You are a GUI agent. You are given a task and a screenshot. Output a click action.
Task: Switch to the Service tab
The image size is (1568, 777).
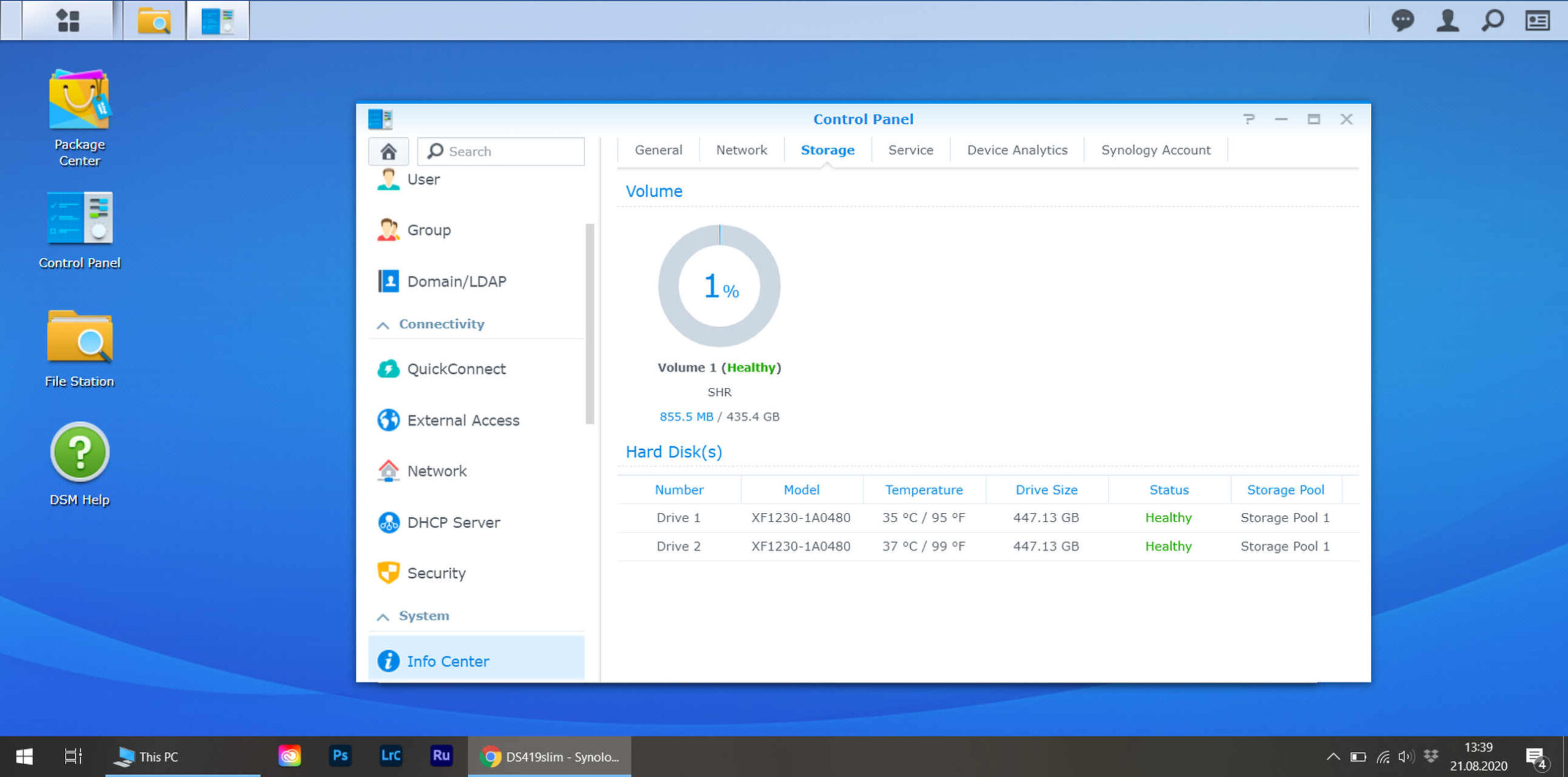coord(911,150)
